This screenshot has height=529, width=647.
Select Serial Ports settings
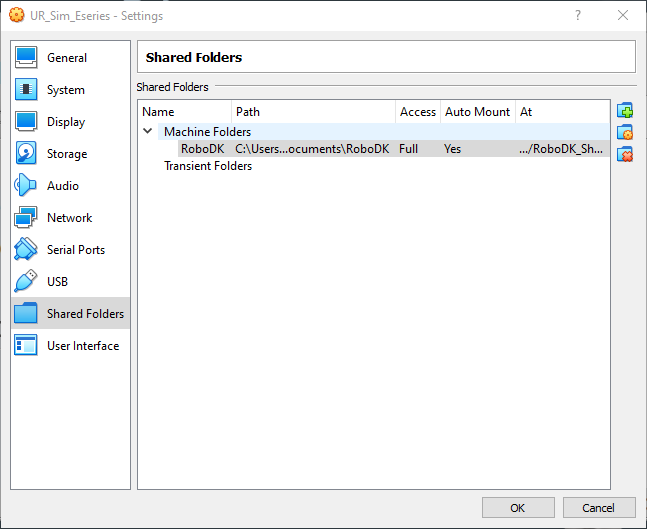click(x=75, y=250)
